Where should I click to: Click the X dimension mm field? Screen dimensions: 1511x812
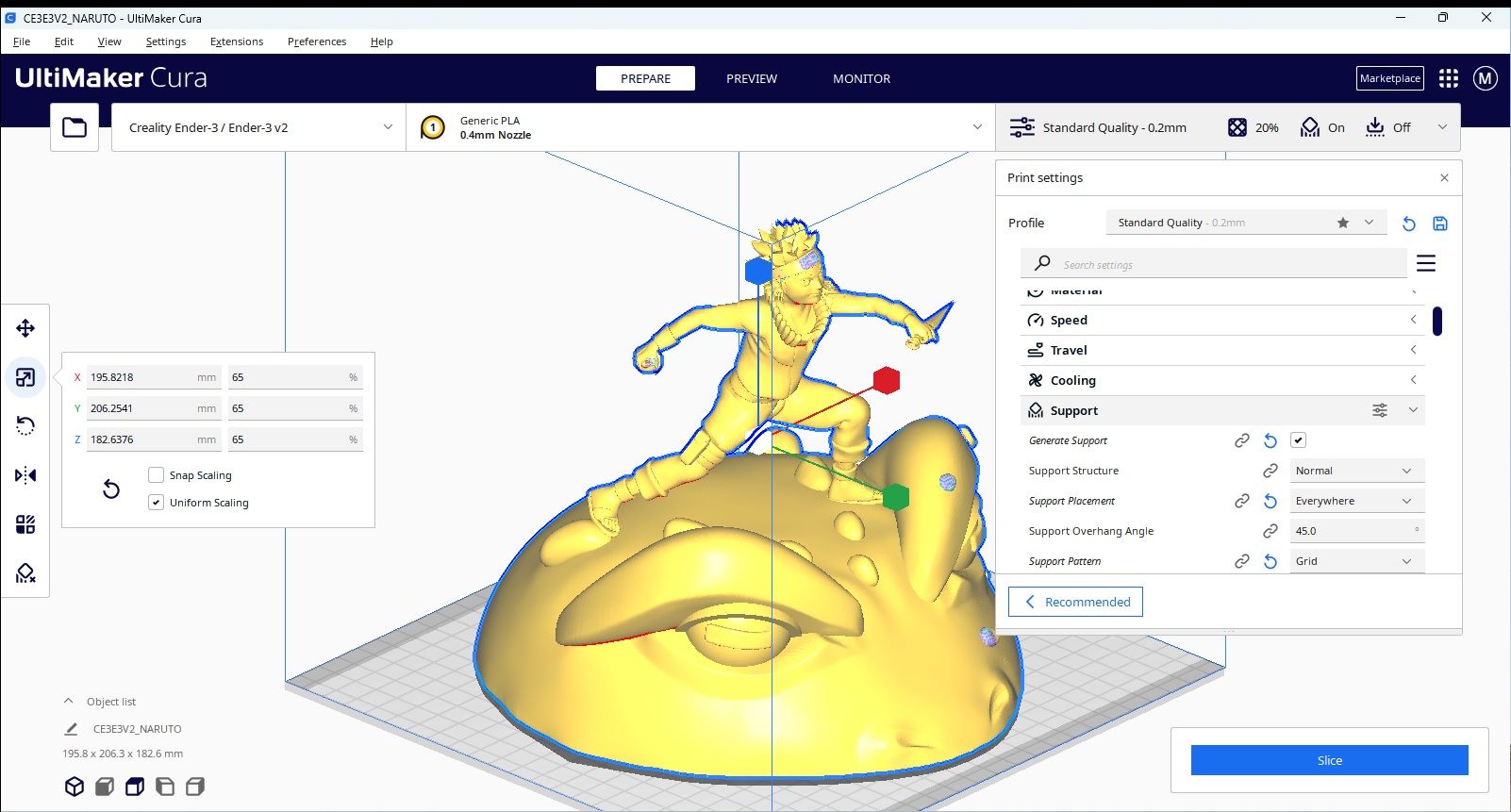(154, 377)
